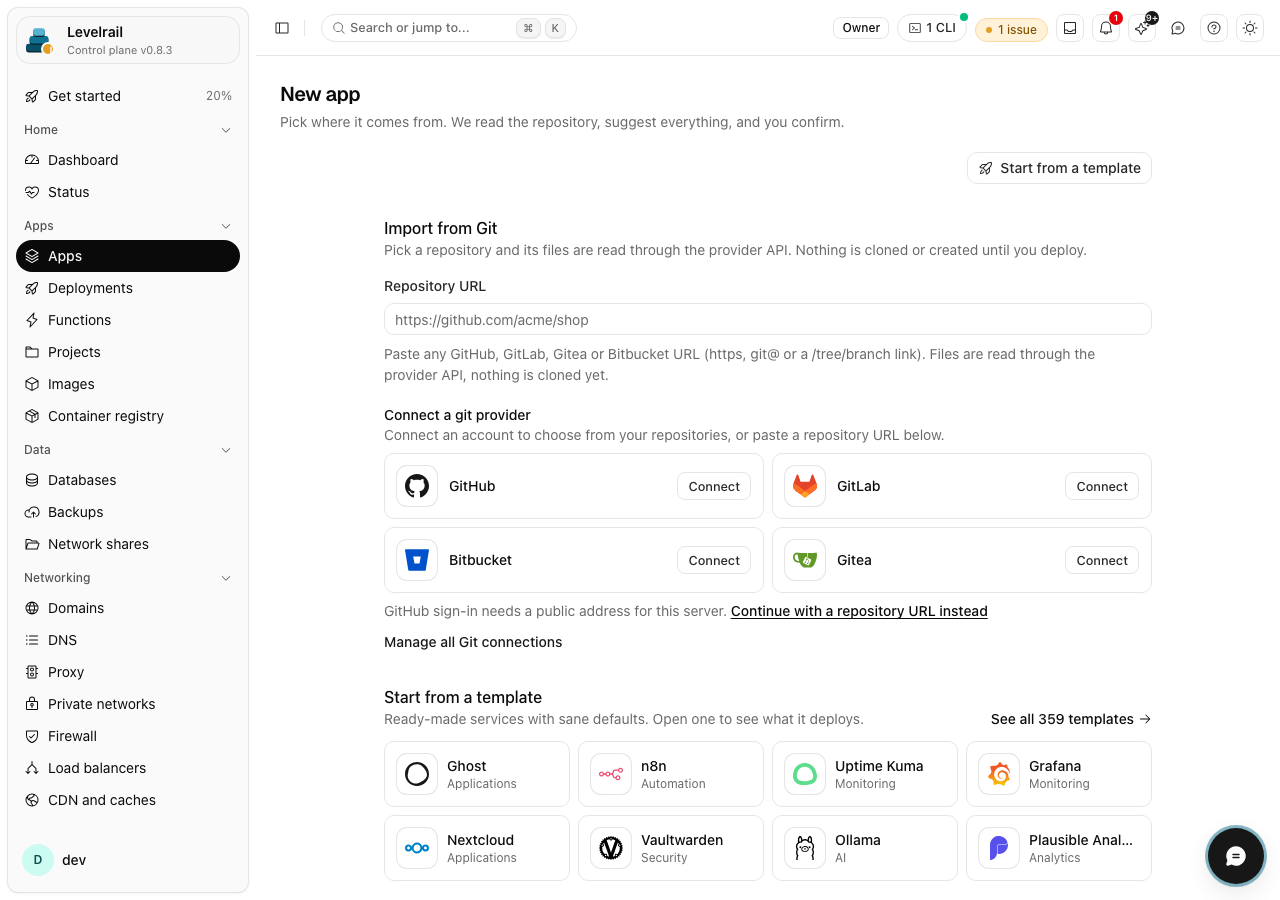This screenshot has height=900, width=1280.
Task: Open the Ollama template
Action: pyautogui.click(x=865, y=848)
